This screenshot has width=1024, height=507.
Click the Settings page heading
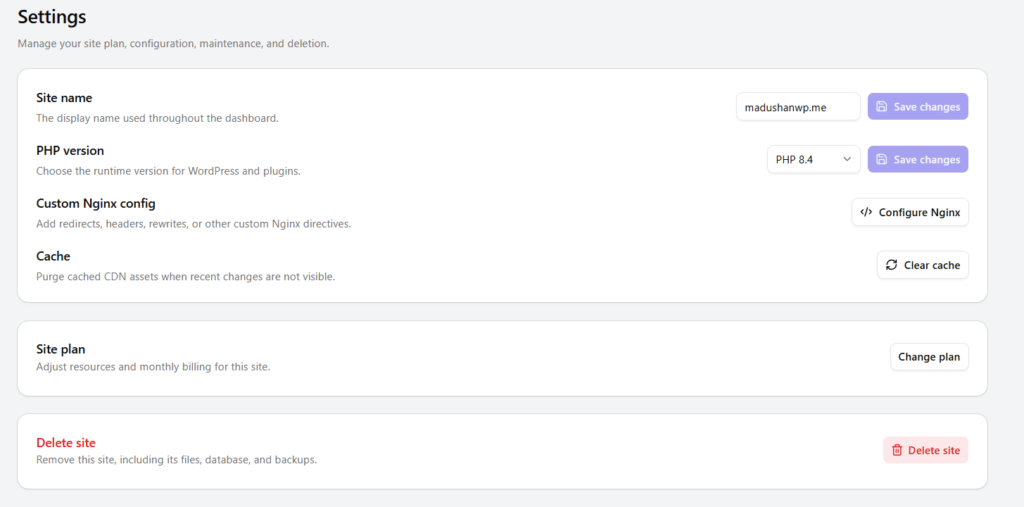tap(52, 17)
